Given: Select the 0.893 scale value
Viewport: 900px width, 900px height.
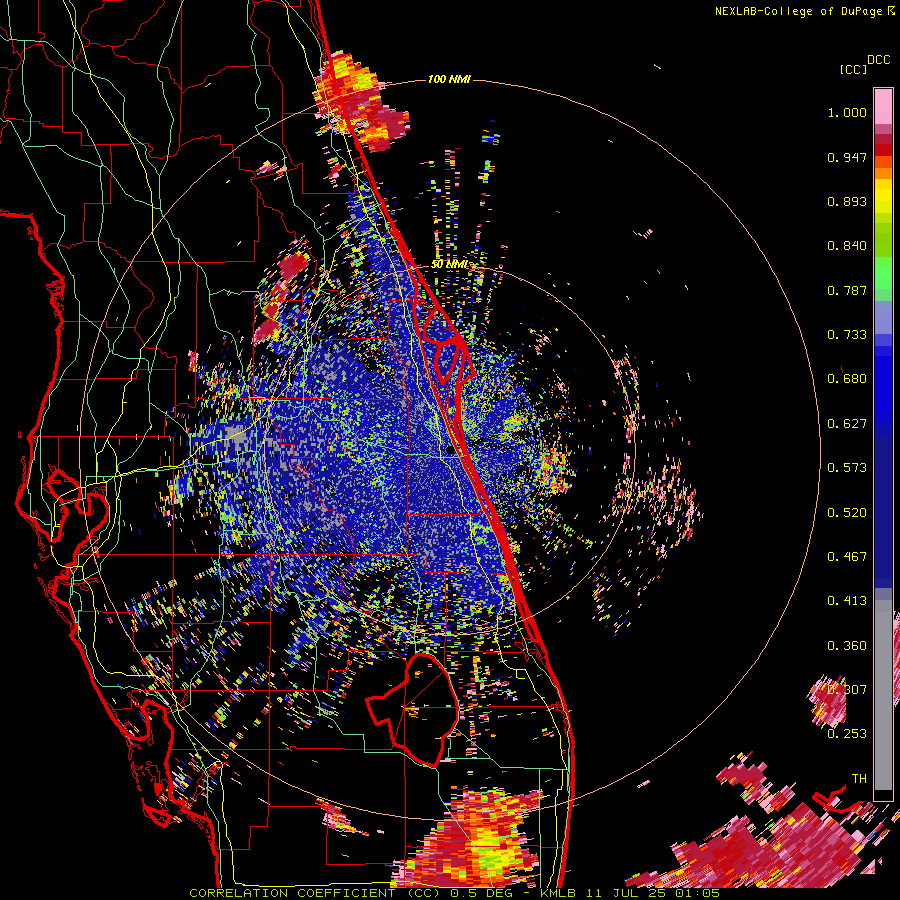Looking at the screenshot, I should (x=847, y=201).
